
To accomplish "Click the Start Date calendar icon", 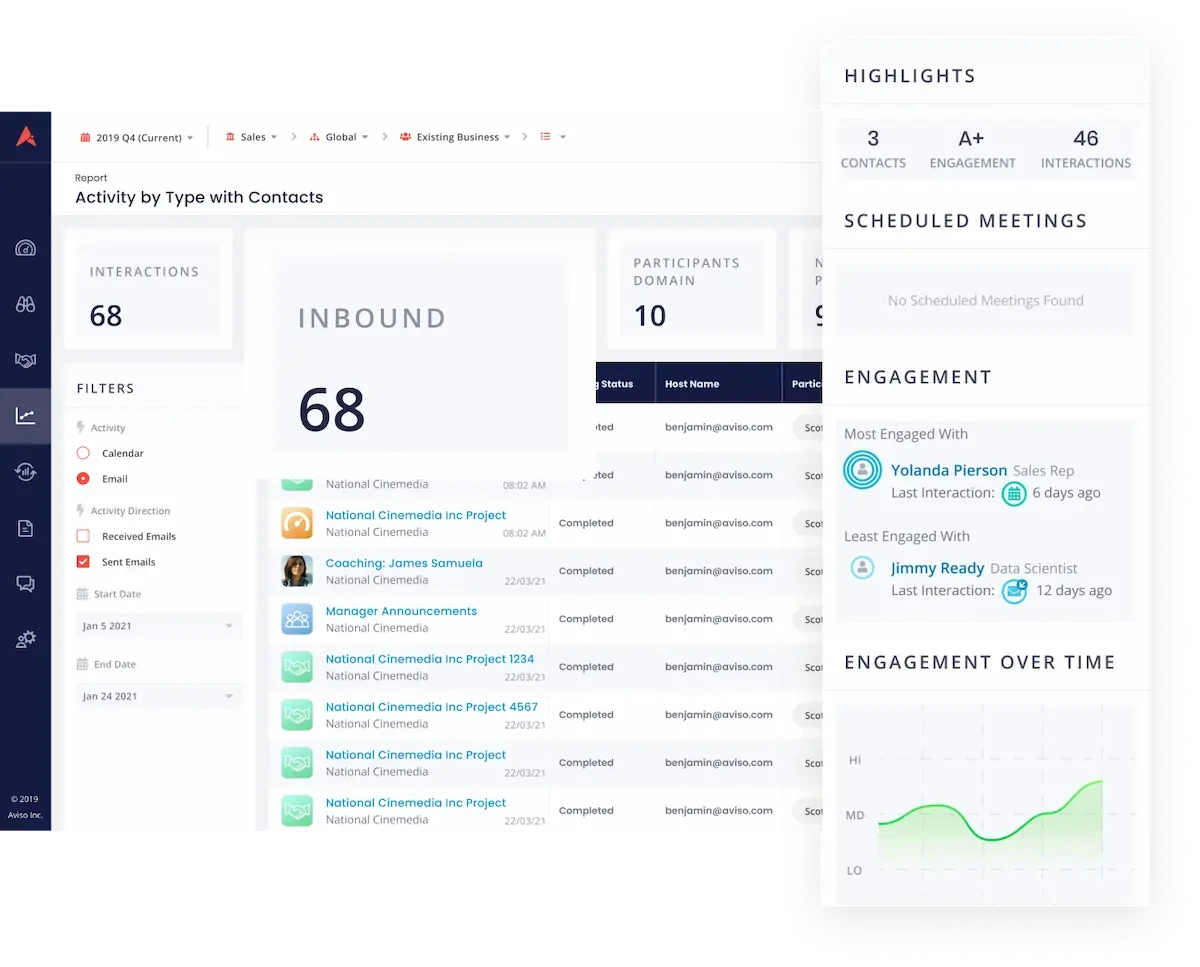I will (82, 594).
